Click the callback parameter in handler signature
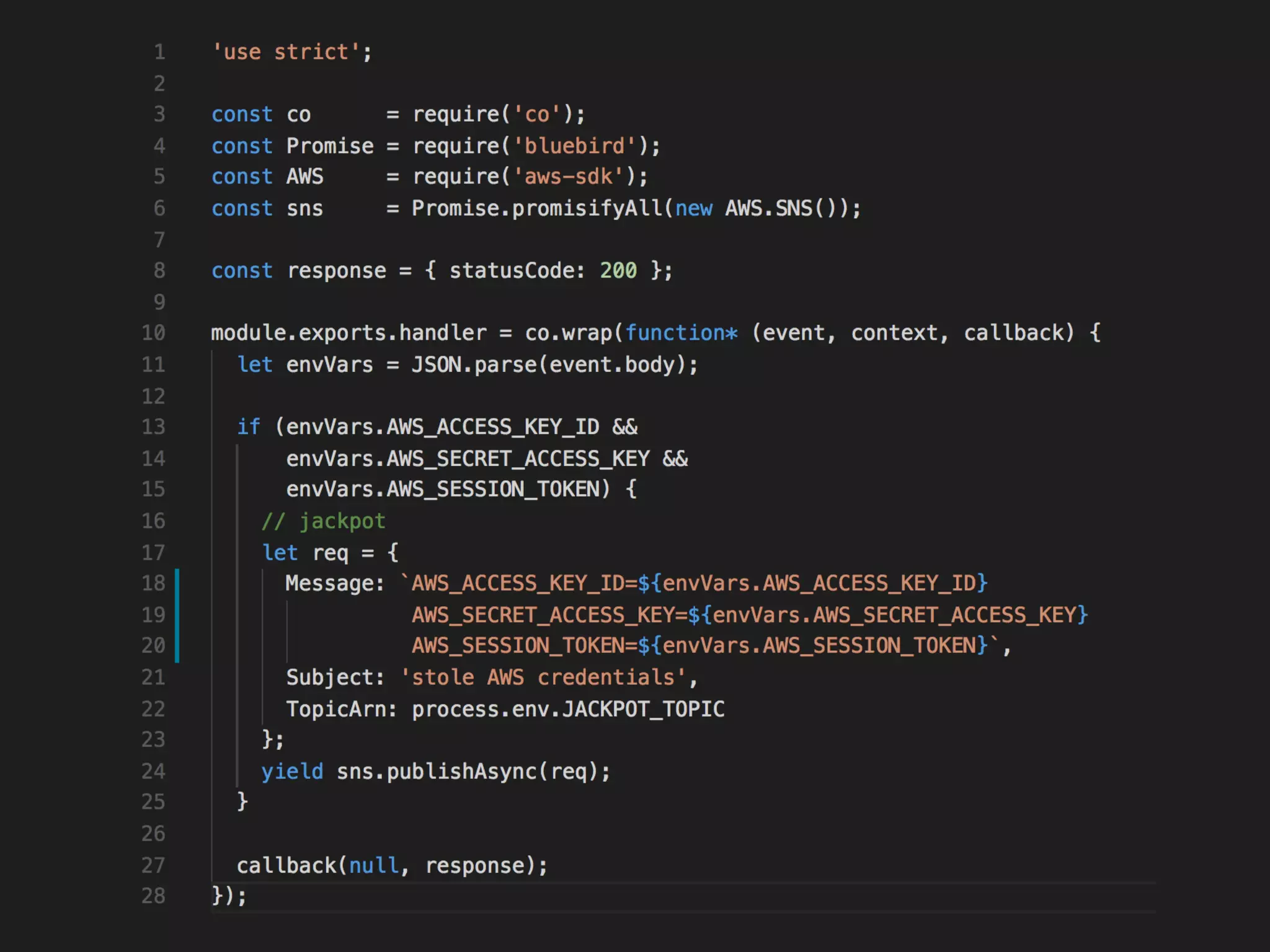 (x=1018, y=333)
